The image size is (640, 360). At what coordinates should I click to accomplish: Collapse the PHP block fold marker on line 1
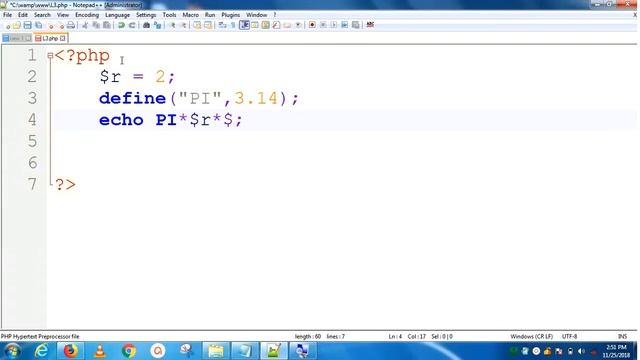pyautogui.click(x=50, y=56)
